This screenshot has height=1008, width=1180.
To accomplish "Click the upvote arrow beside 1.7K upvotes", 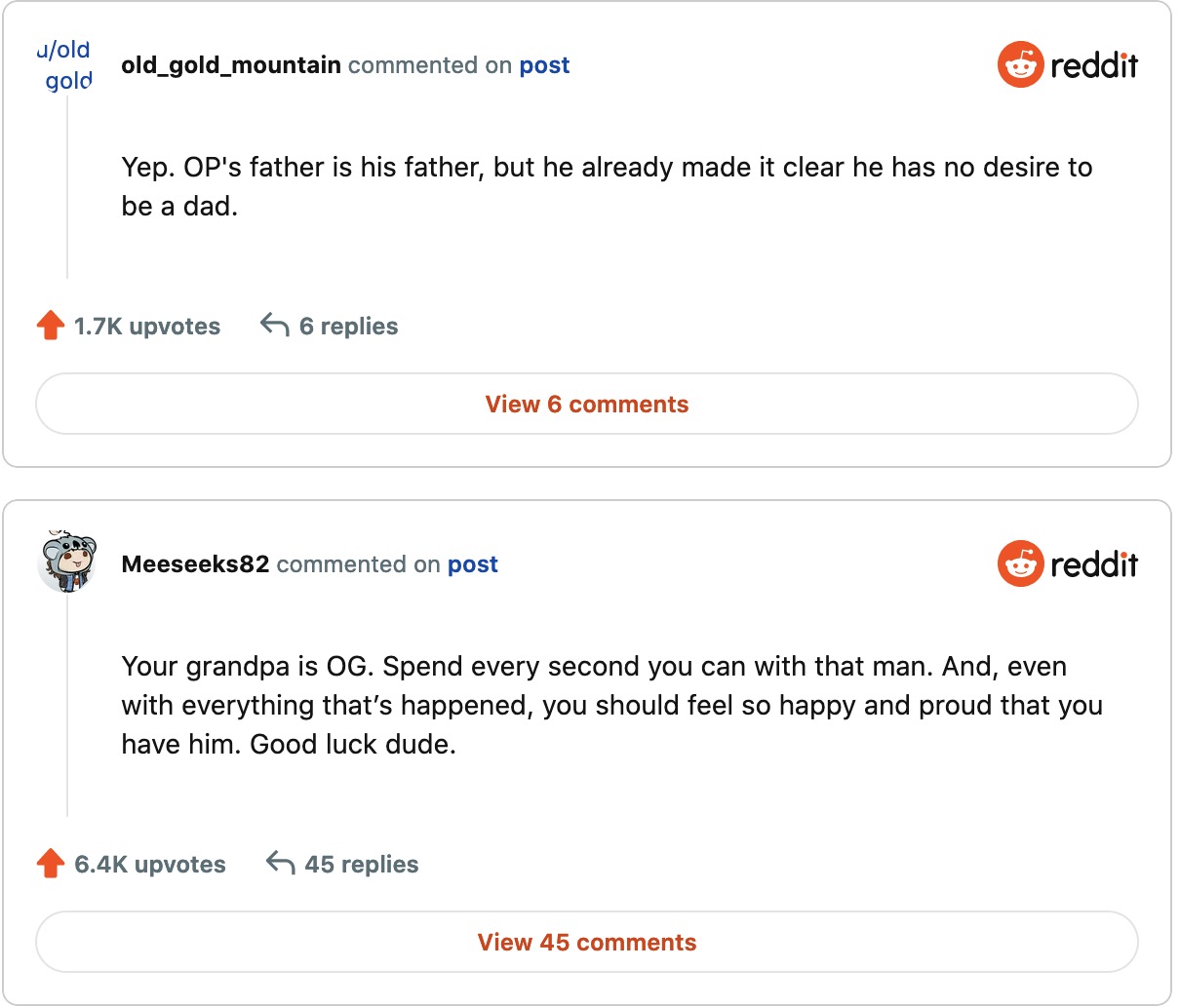I will pos(51,326).
